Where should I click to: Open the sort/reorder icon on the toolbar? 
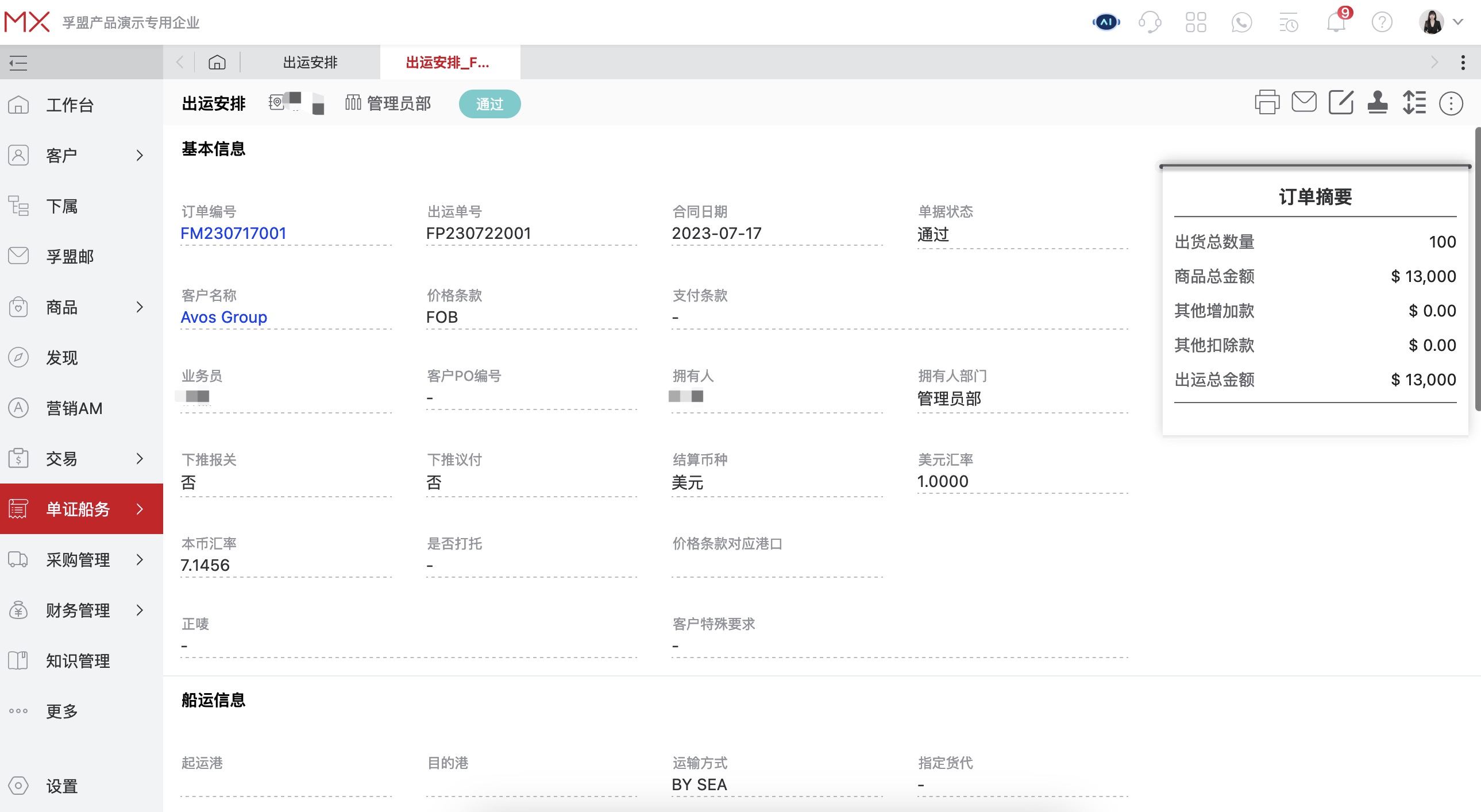click(x=1416, y=102)
